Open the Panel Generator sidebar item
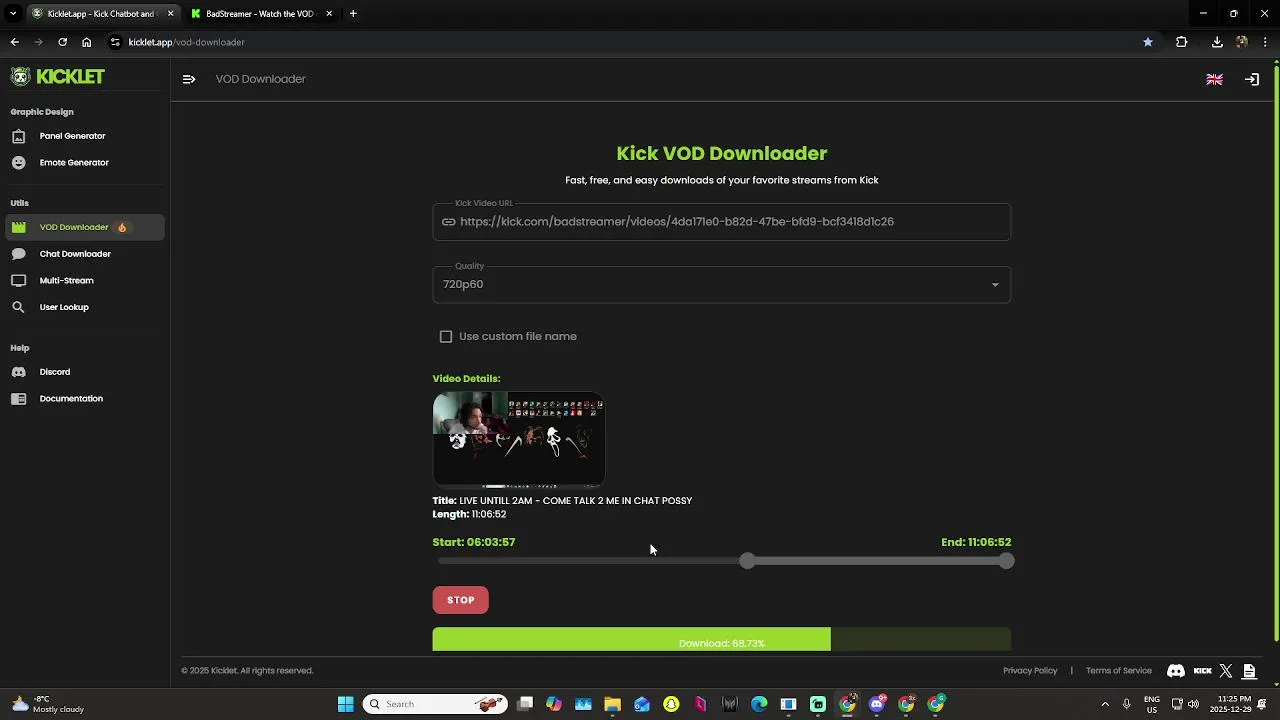Image resolution: width=1280 pixels, height=720 pixels. click(84, 136)
